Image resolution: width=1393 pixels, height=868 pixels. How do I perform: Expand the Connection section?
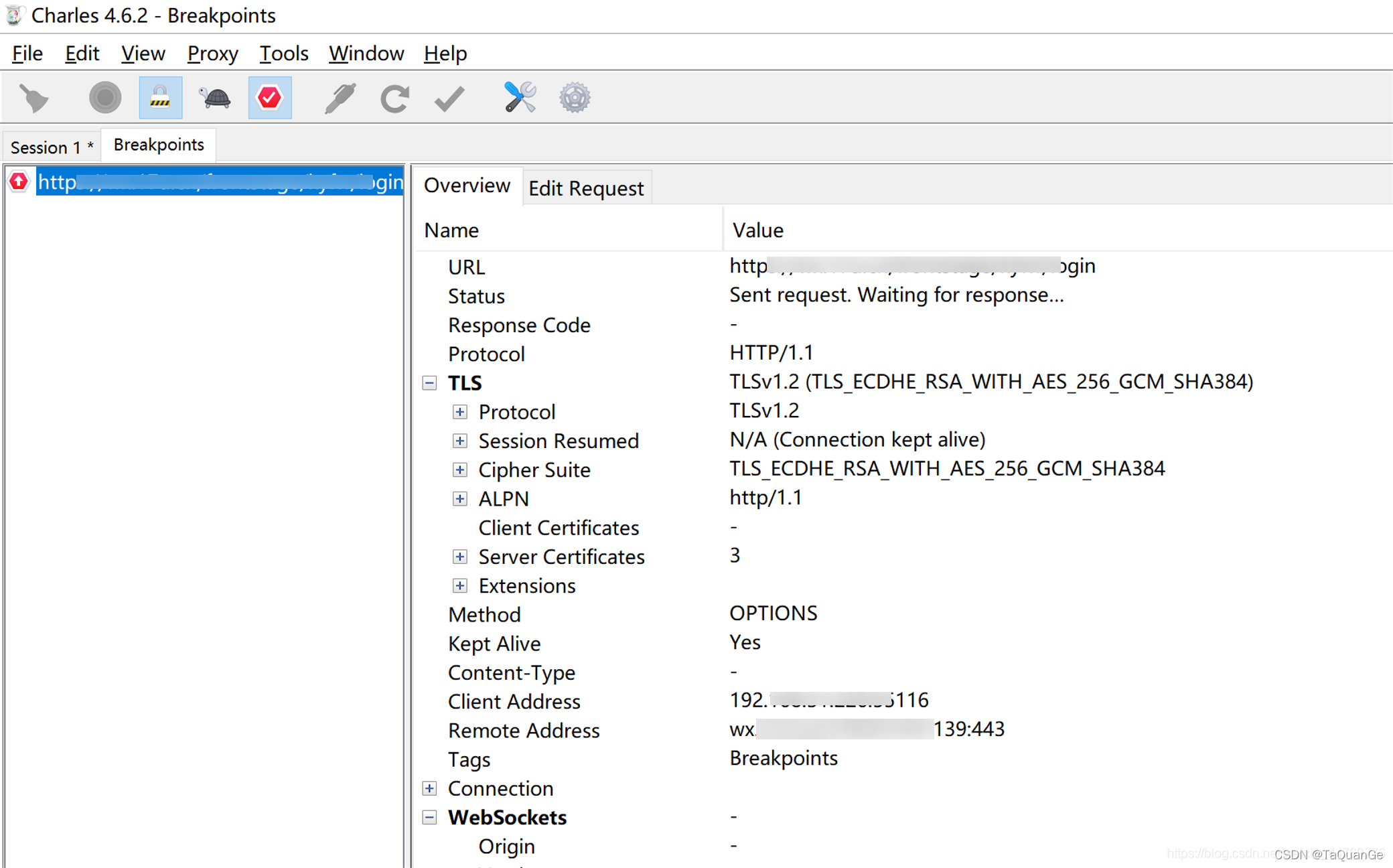click(x=429, y=788)
